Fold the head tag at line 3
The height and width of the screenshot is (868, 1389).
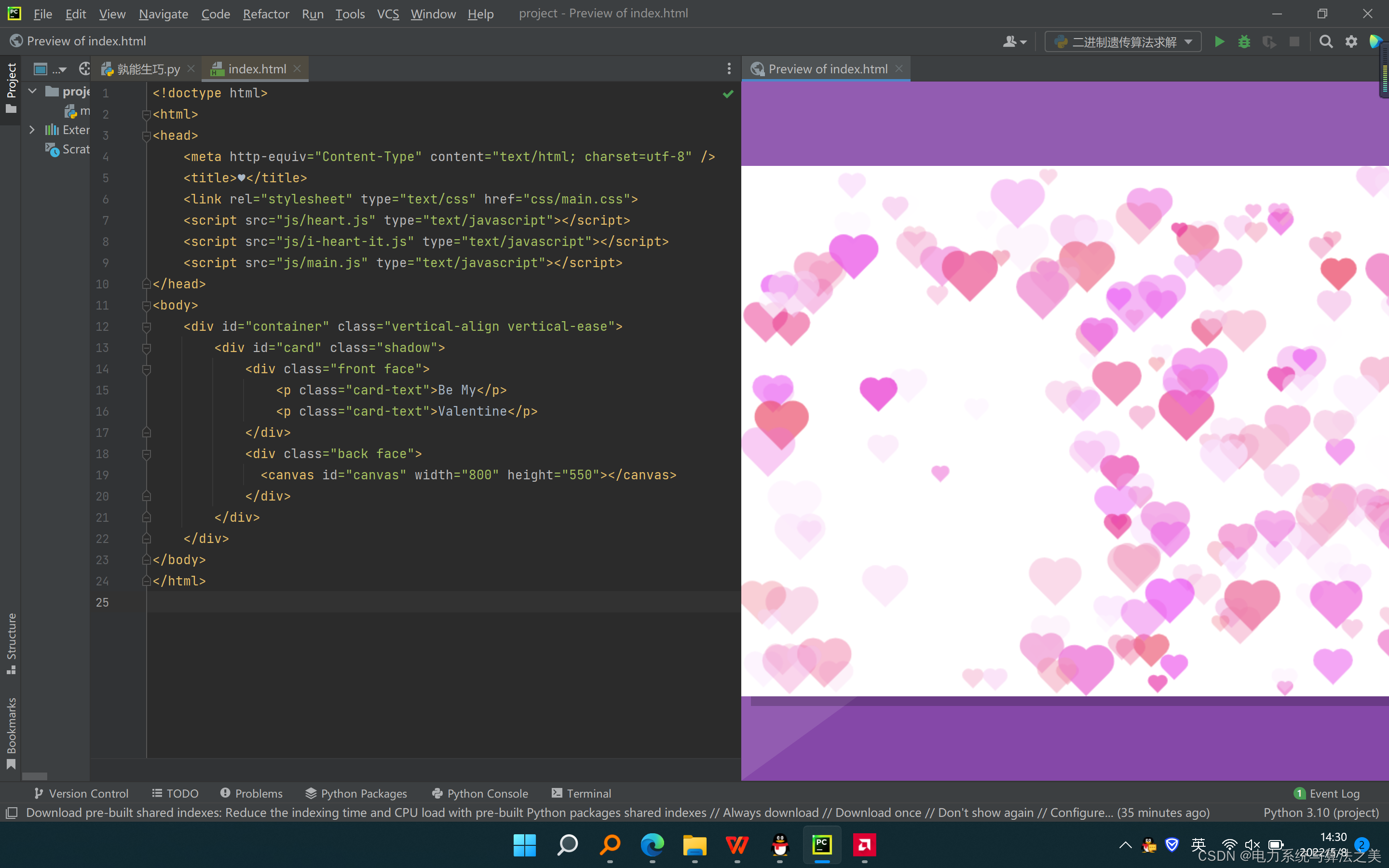[x=146, y=136]
